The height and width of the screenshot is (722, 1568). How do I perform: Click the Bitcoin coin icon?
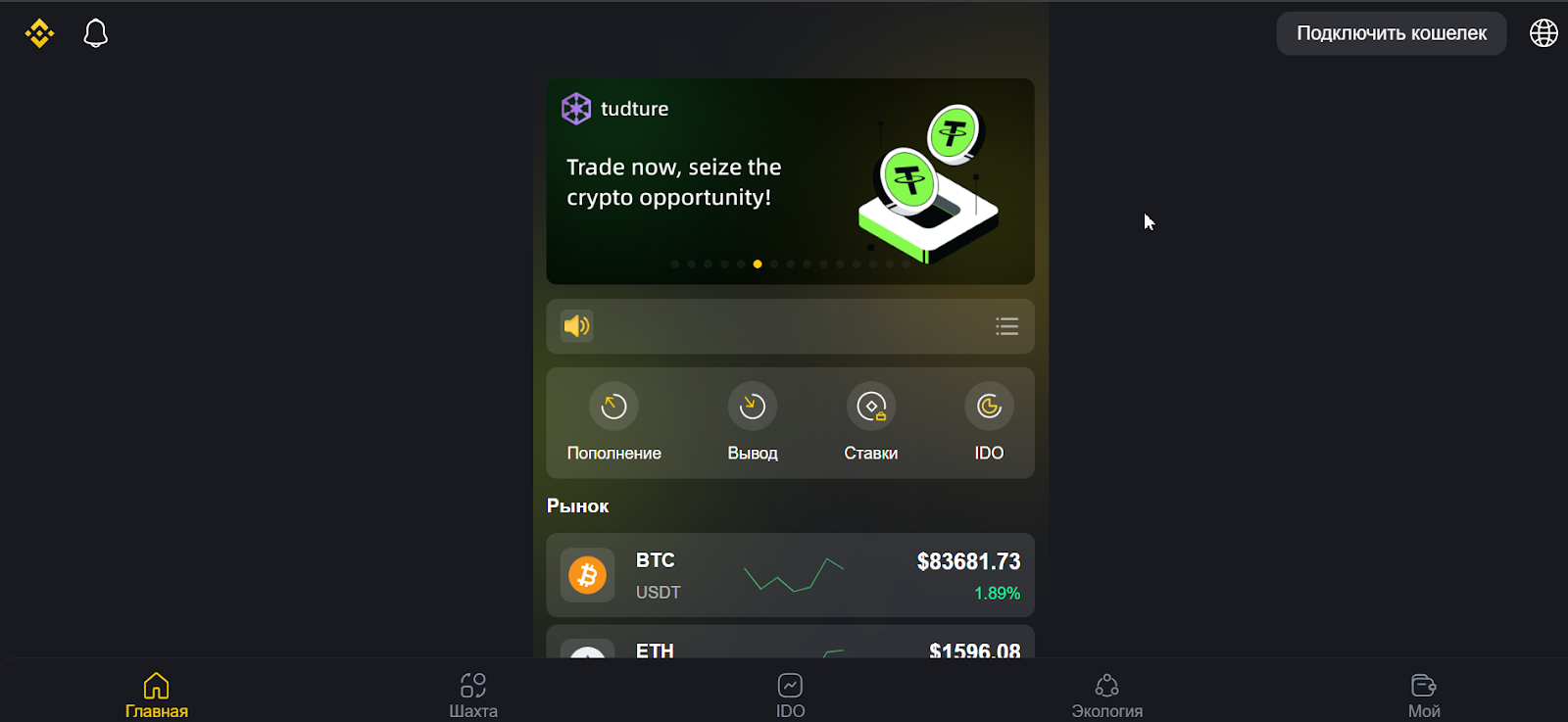coord(588,575)
